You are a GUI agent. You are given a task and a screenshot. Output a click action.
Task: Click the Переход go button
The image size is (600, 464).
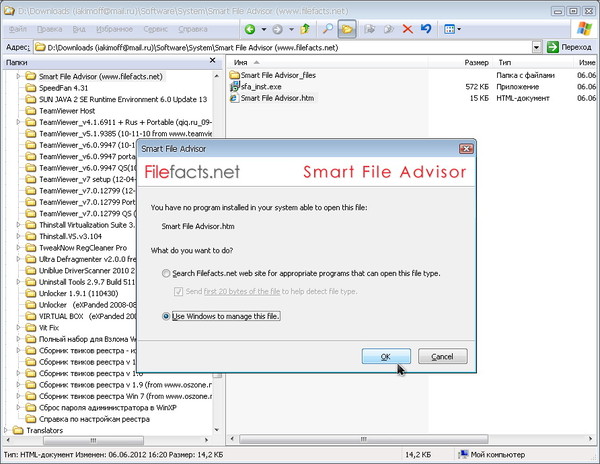pos(570,47)
